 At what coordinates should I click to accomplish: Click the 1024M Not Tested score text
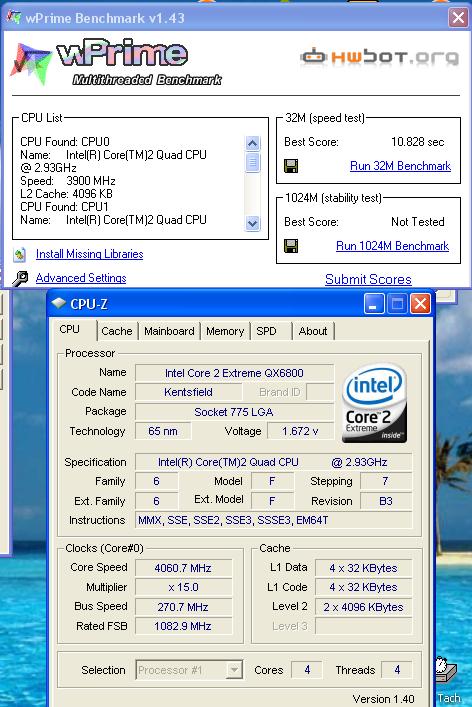(x=417, y=222)
